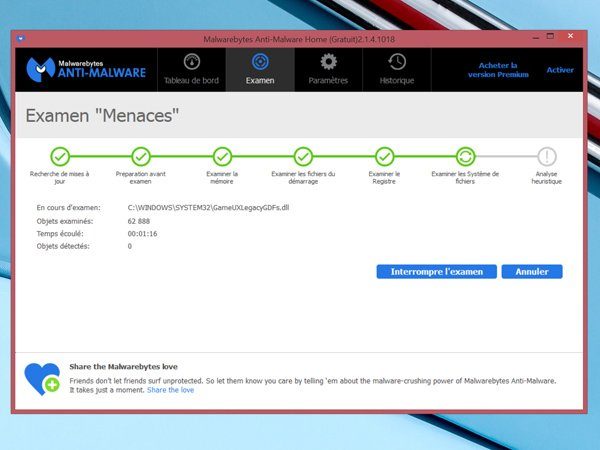Screen dimensions: 600x450
Task: Click the Objets examinés label
Action: pos(65,221)
